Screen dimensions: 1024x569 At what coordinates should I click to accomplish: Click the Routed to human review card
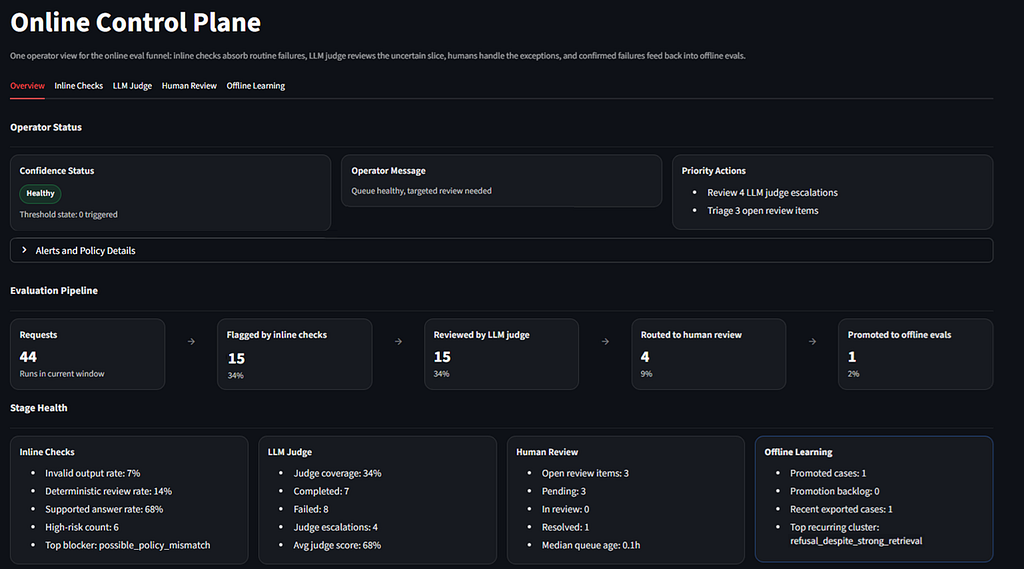(709, 354)
